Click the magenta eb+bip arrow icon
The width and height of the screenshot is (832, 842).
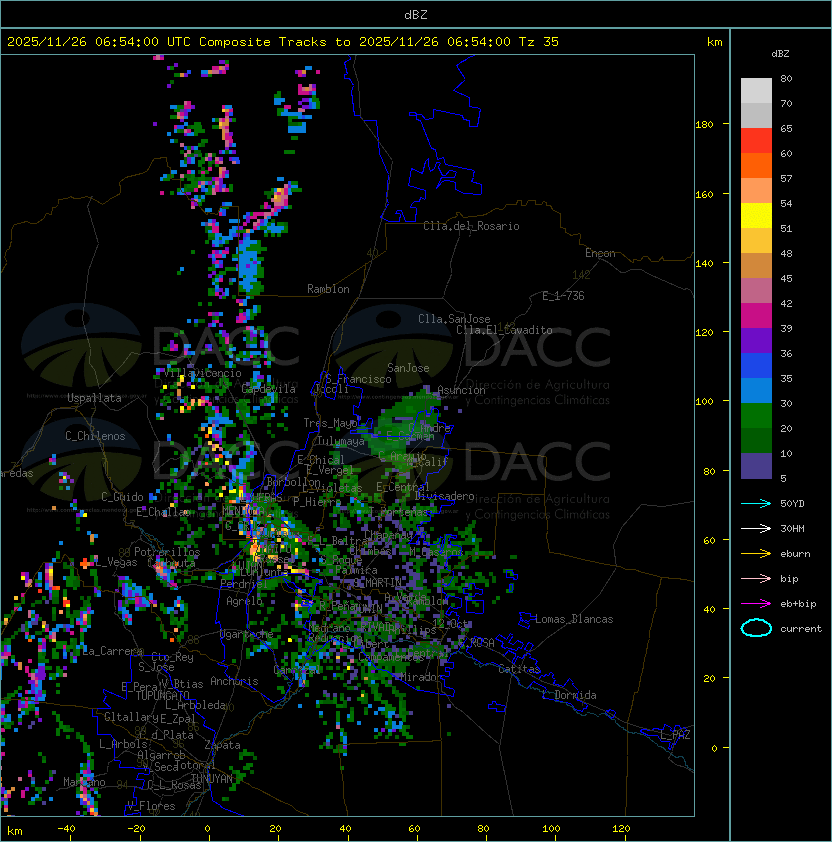[x=756, y=604]
